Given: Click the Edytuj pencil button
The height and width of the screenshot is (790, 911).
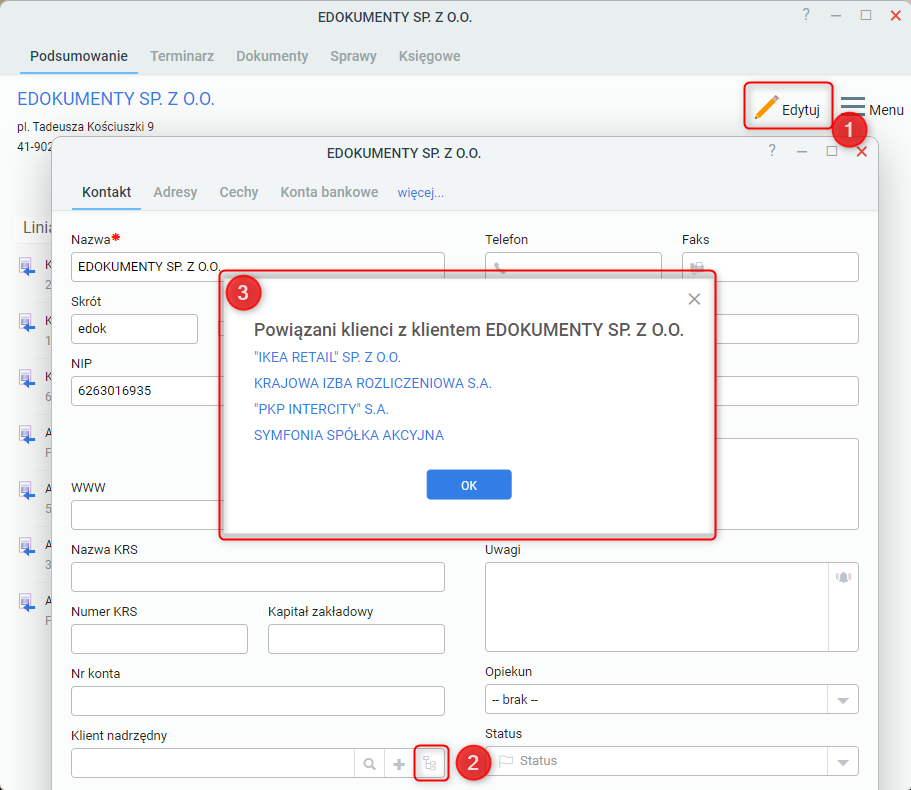Looking at the screenshot, I should [788, 108].
